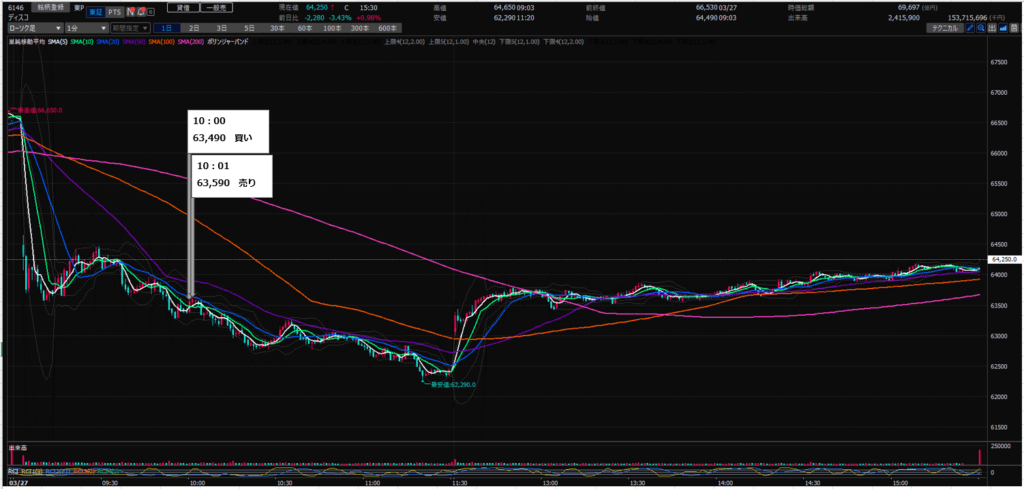1024x489 pixels.
Task: Switch market to PTS
Action: point(114,11)
